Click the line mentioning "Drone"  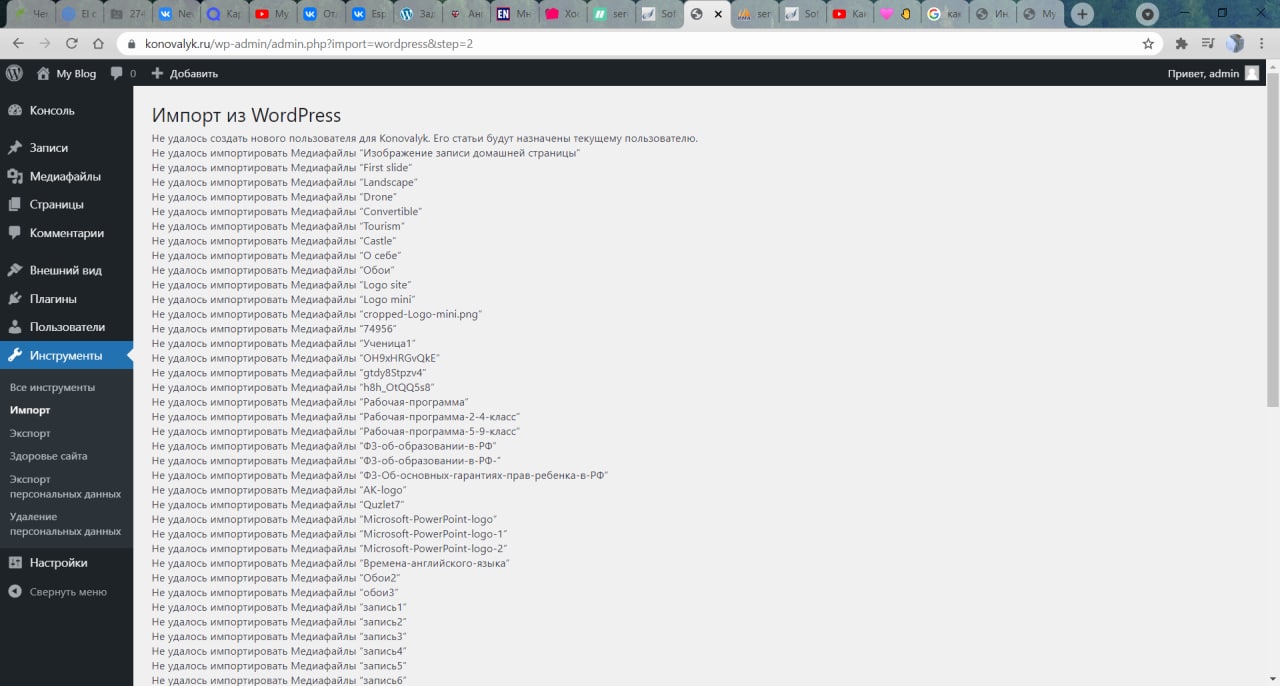pos(274,197)
